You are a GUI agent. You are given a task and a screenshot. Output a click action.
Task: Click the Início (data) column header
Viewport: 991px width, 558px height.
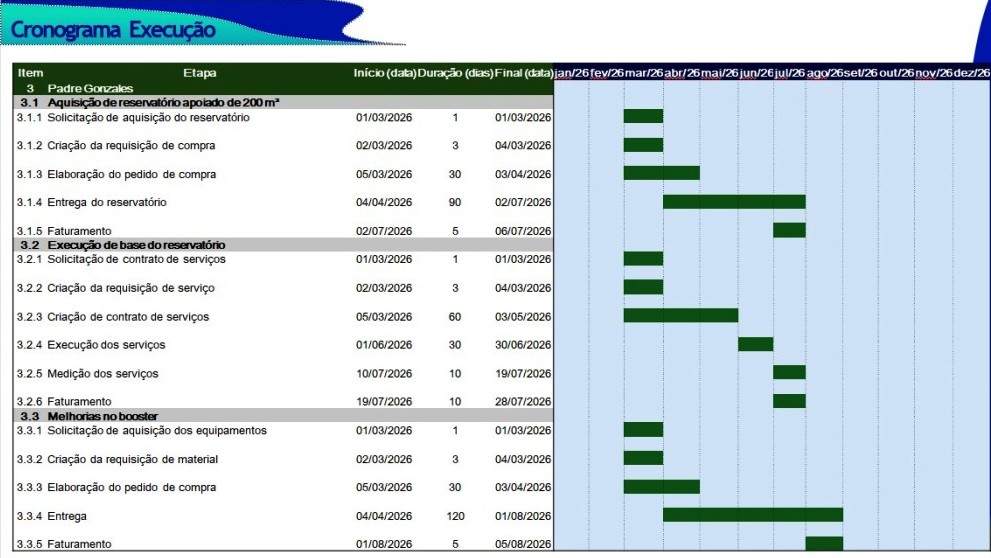pyautogui.click(x=384, y=73)
